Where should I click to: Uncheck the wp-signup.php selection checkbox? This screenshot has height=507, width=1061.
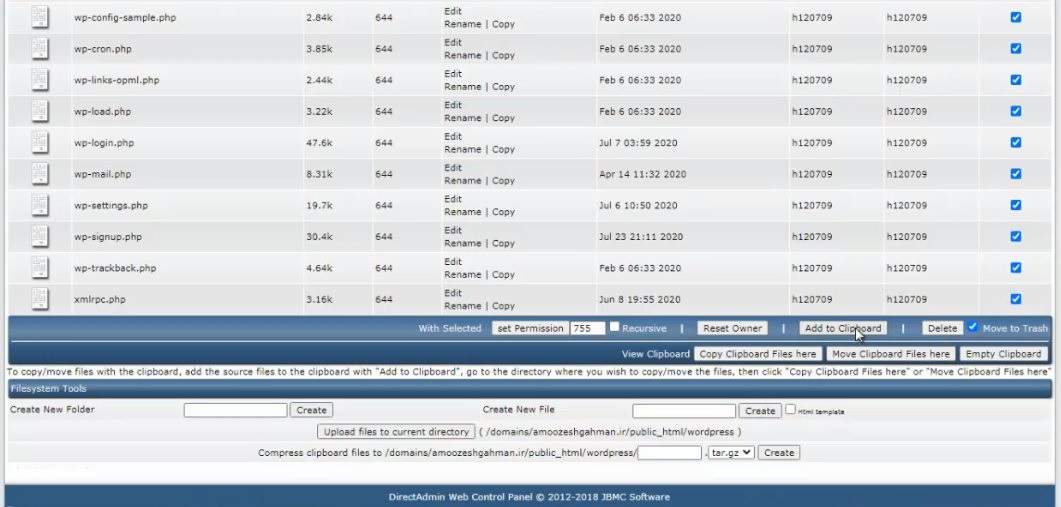1016,236
